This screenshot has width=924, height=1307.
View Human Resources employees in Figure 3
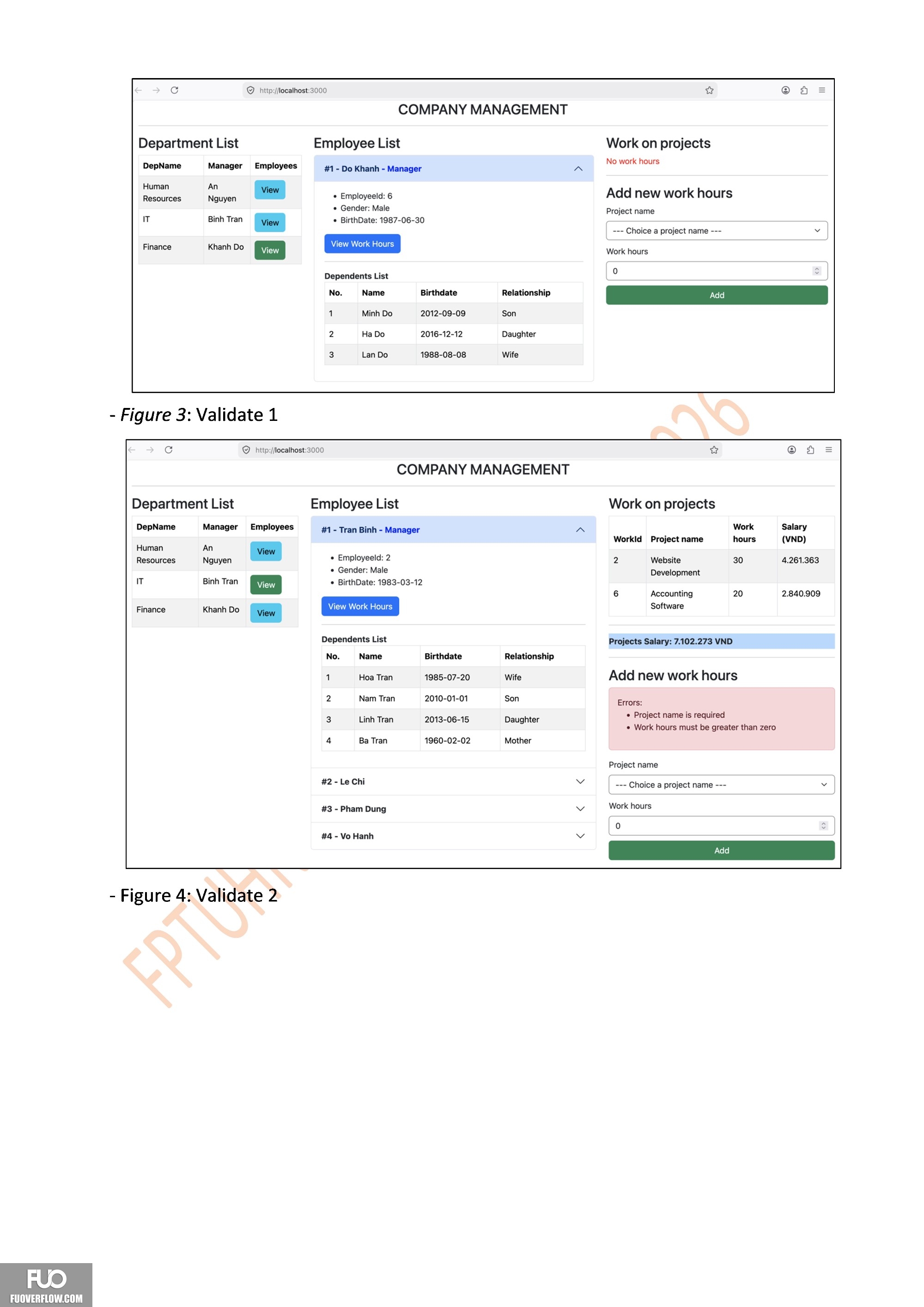tap(270, 190)
